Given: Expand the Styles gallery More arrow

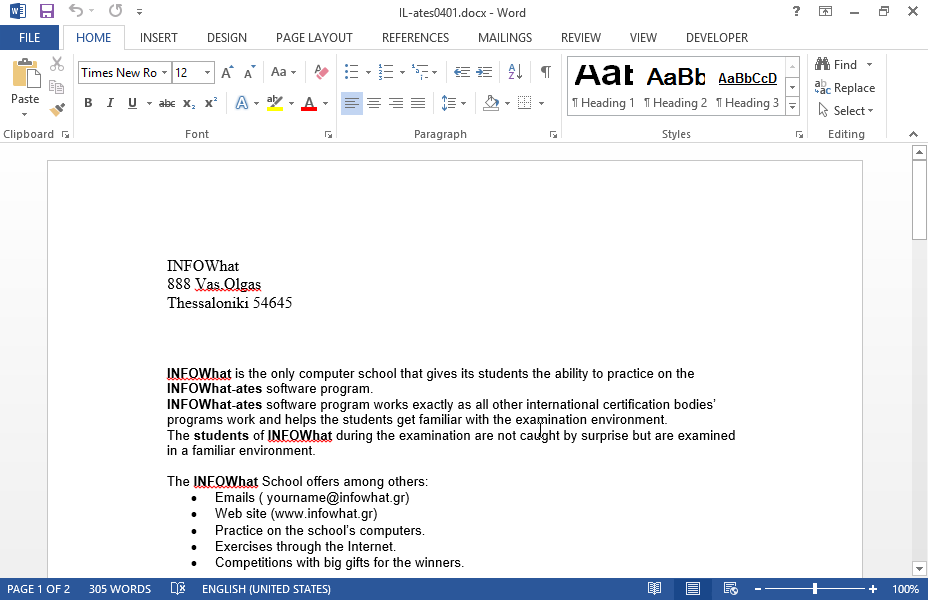Looking at the screenshot, I should [x=792, y=107].
